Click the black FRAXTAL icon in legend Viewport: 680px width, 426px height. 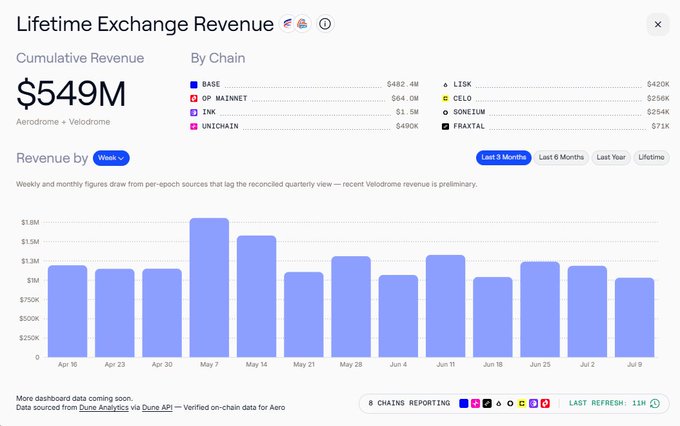point(445,126)
